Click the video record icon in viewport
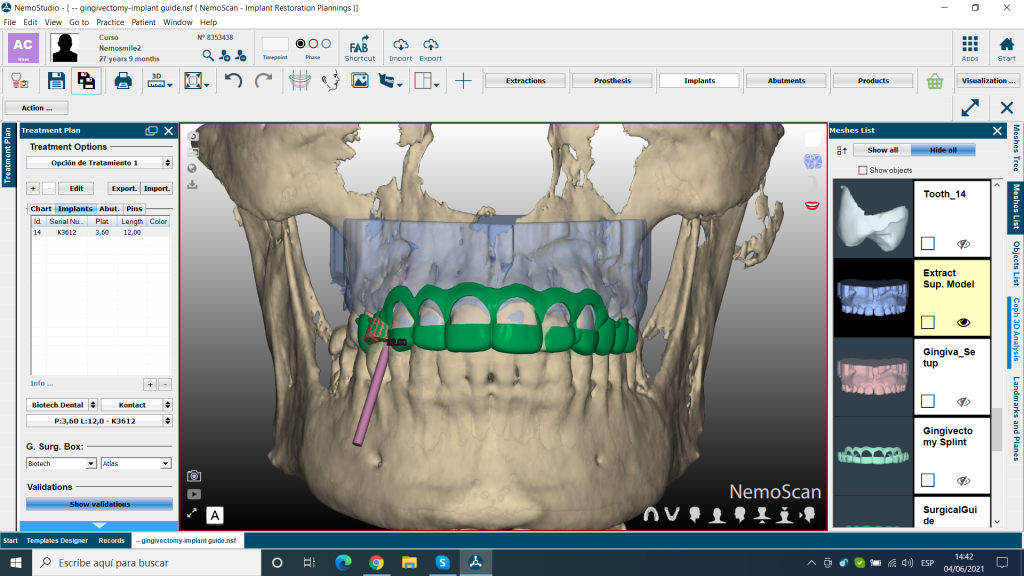Viewport: 1024px width, 576px height. [194, 494]
